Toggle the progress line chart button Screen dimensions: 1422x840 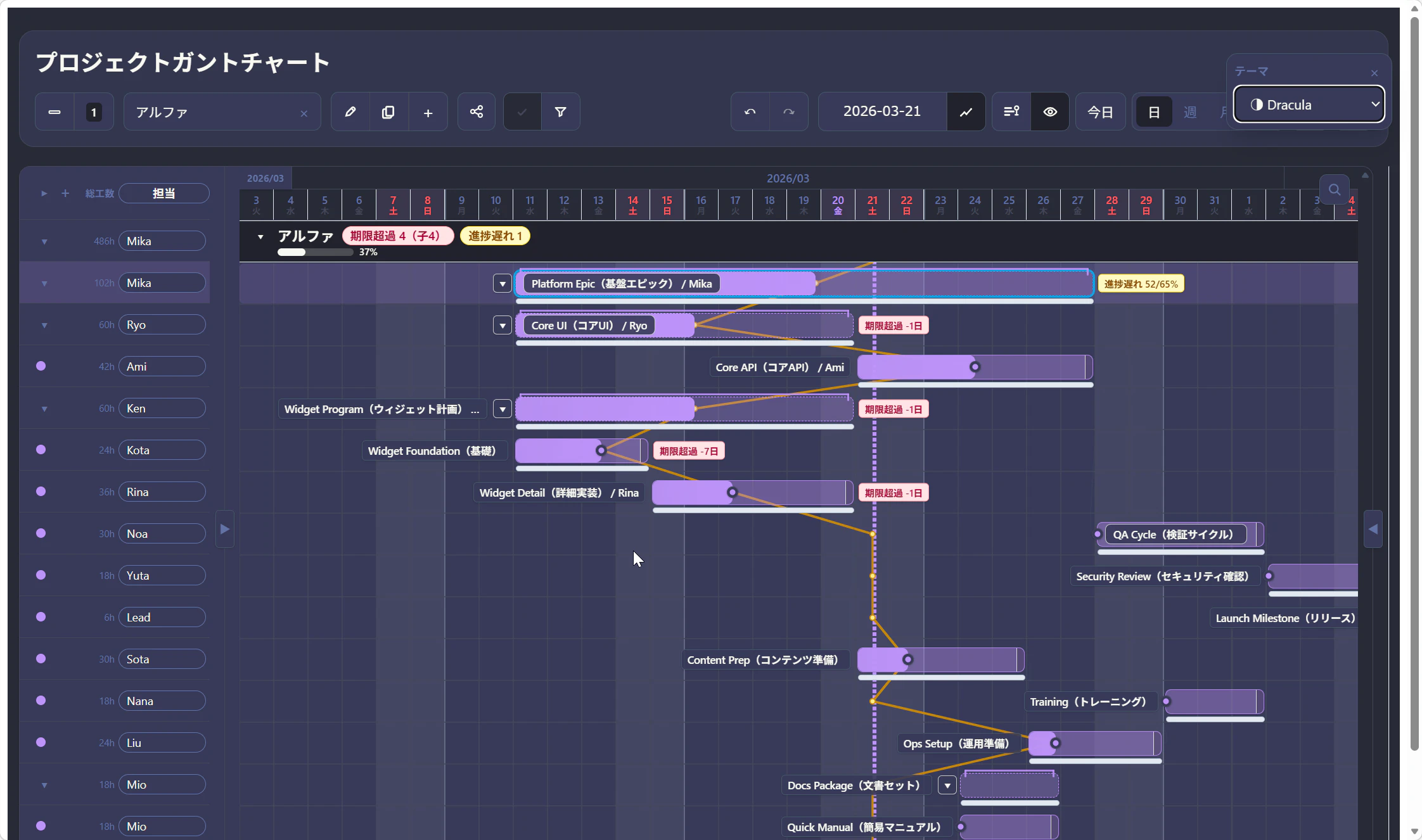click(x=966, y=111)
